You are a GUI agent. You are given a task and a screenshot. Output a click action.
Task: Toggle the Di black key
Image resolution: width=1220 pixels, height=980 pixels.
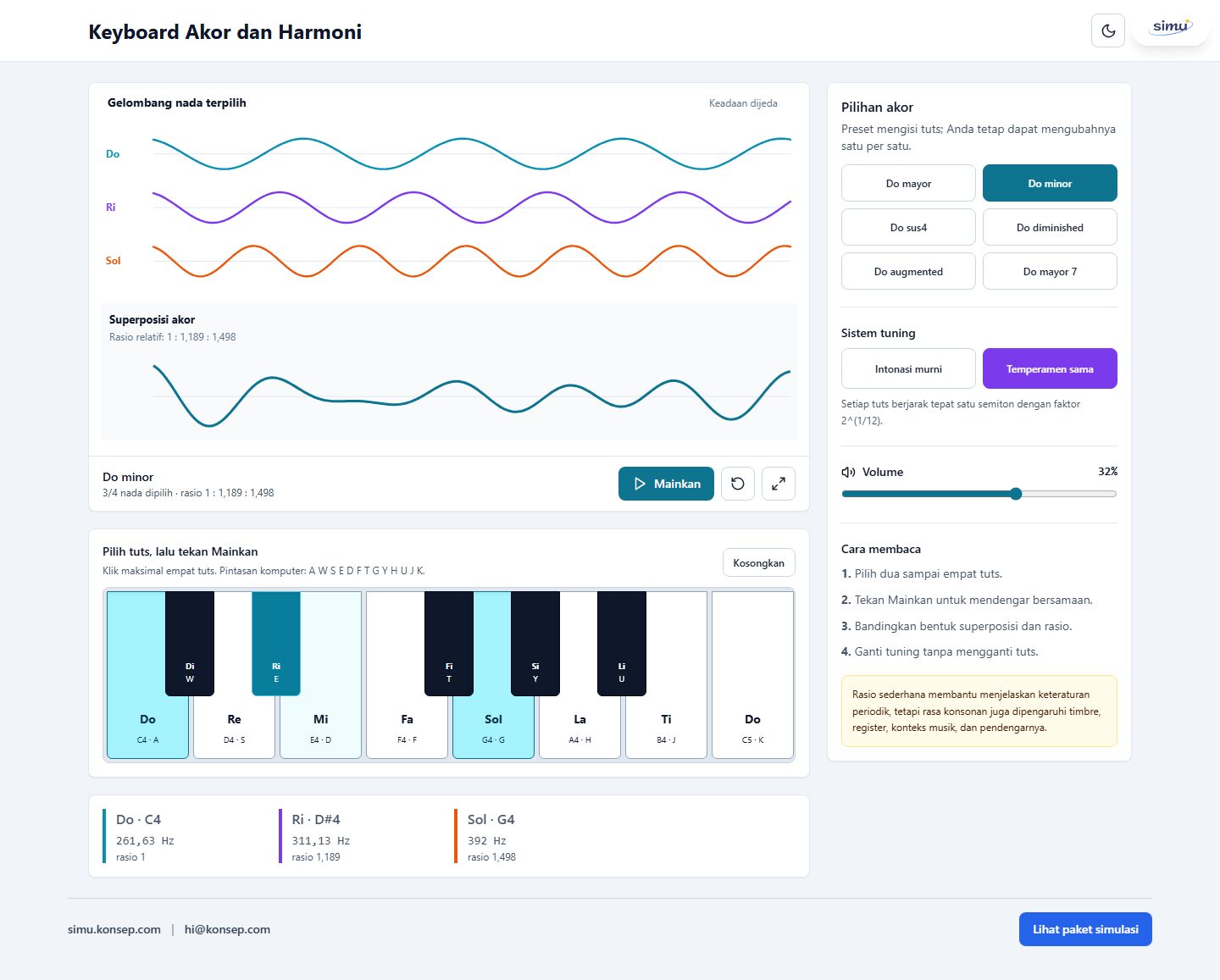(x=190, y=644)
